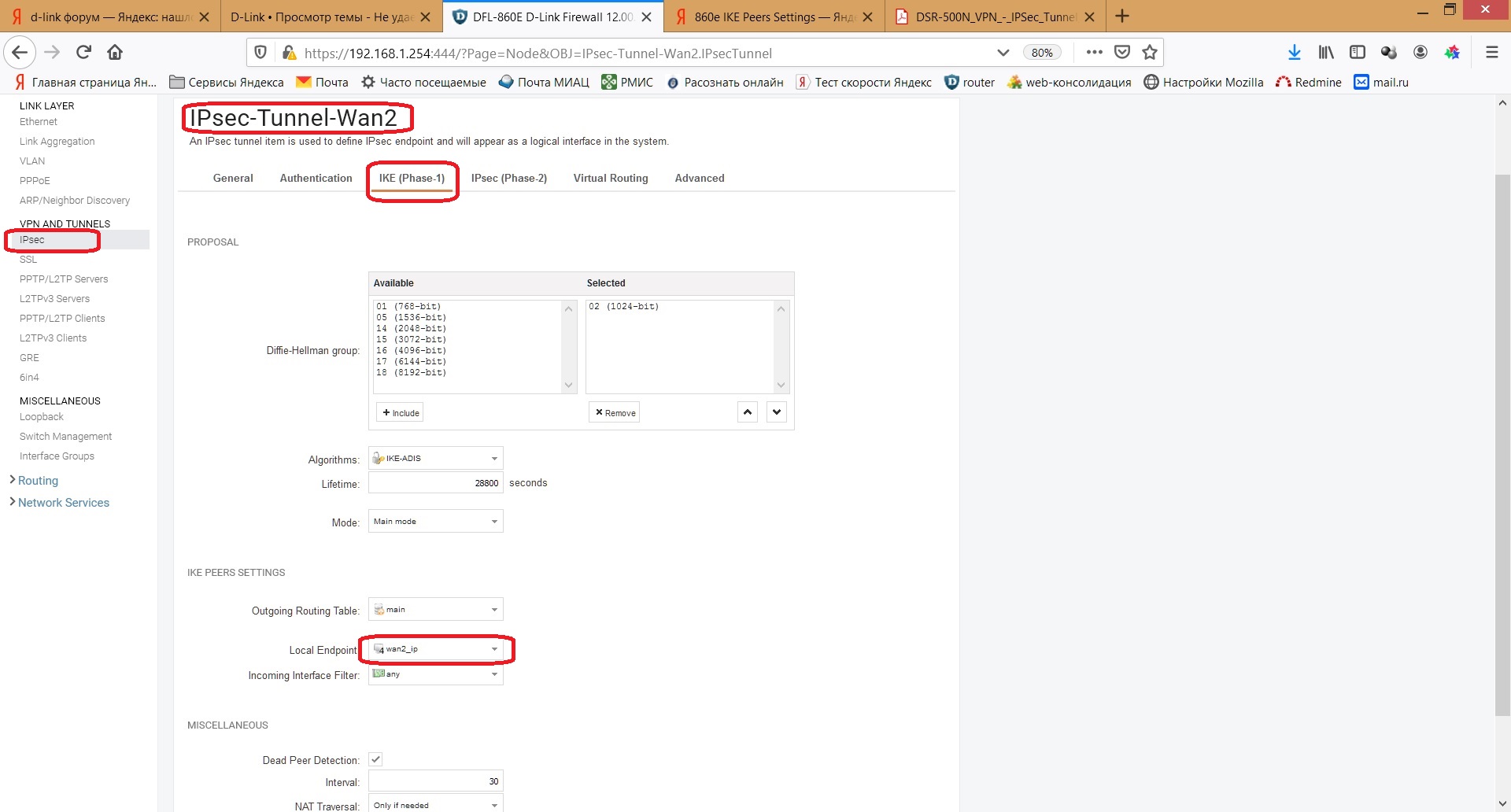
Task: Move selected DH group up
Action: click(748, 412)
